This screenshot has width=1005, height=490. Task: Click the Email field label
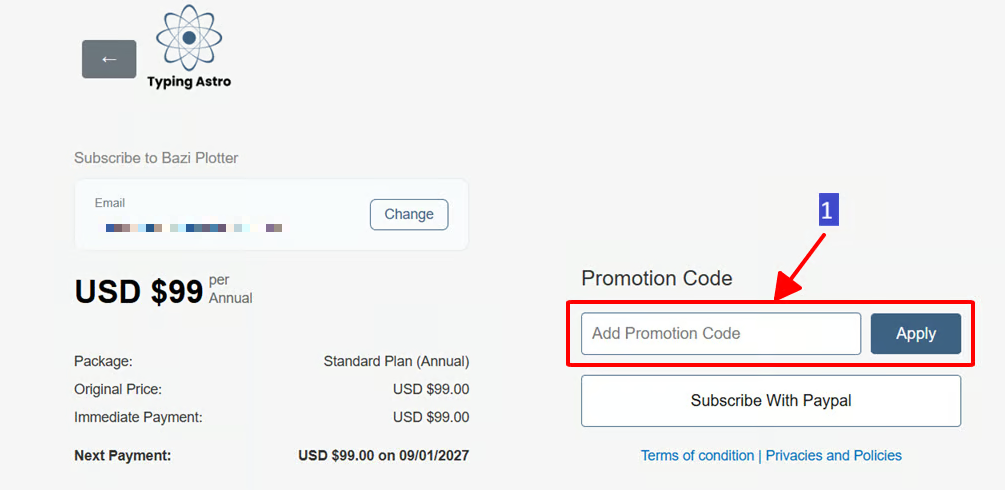tap(110, 203)
